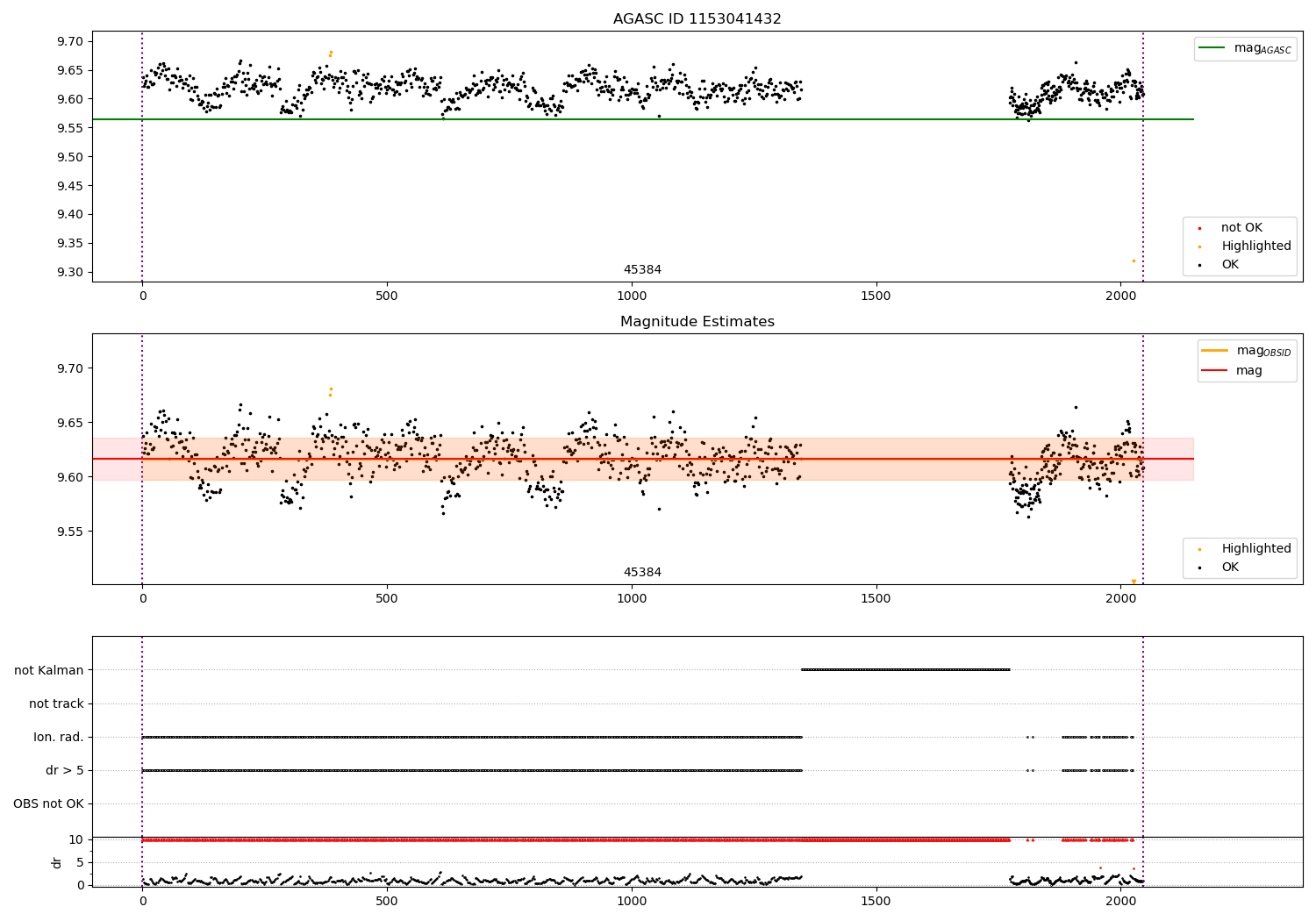This screenshot has width=1316, height=921.
Task: Click the 2000 x-tick of the bottom plot
Action: pos(1120,901)
